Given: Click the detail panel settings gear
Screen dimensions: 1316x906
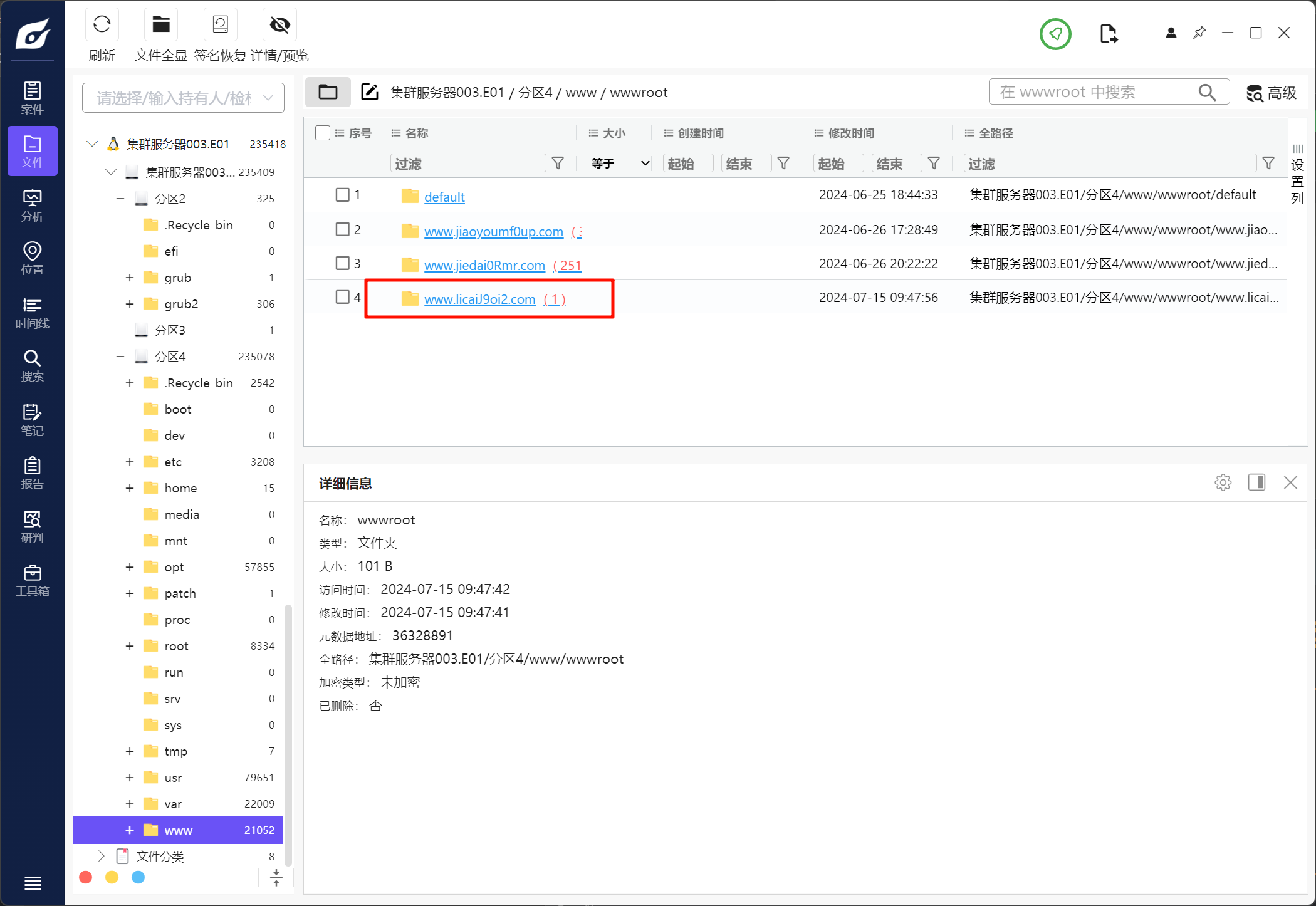Looking at the screenshot, I should pos(1223,482).
